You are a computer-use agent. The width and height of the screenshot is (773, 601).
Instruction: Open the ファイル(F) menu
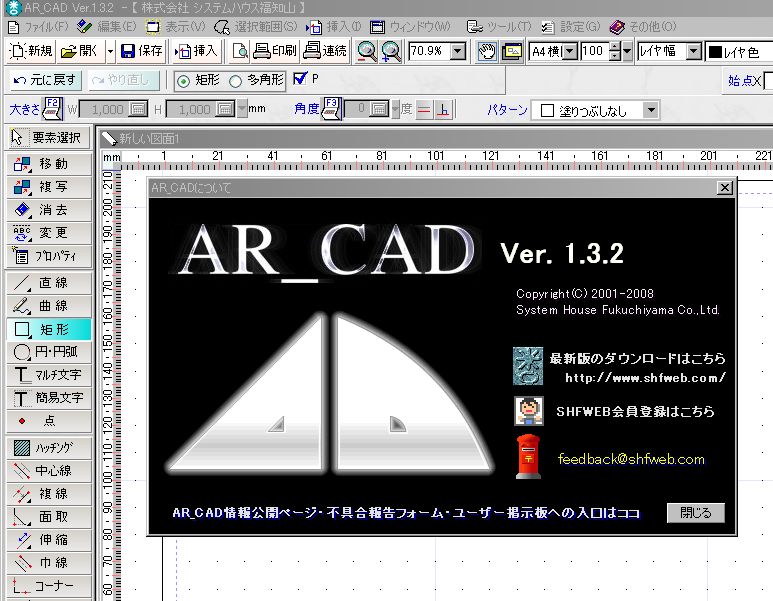38,27
